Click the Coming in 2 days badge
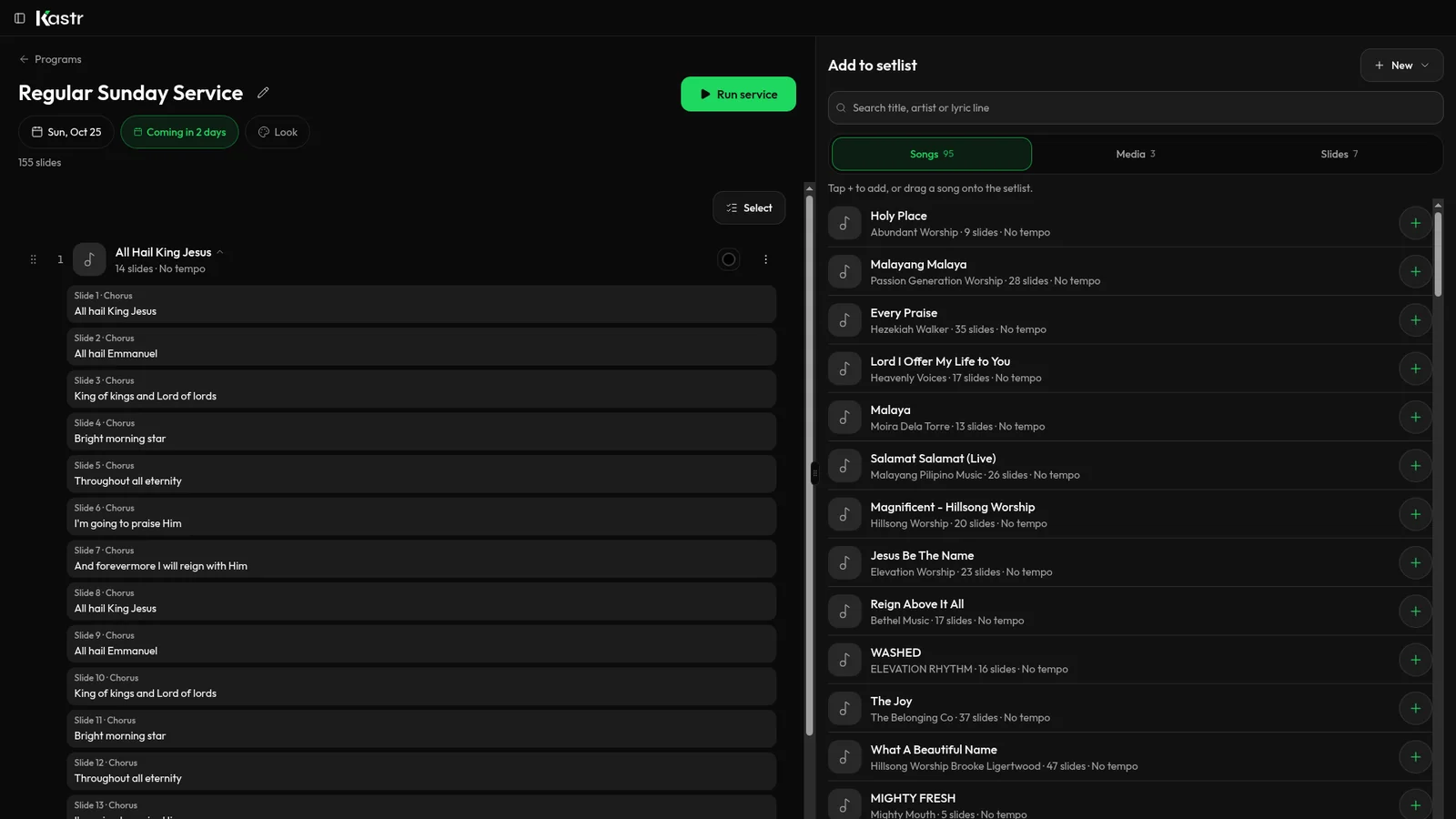 pyautogui.click(x=179, y=132)
